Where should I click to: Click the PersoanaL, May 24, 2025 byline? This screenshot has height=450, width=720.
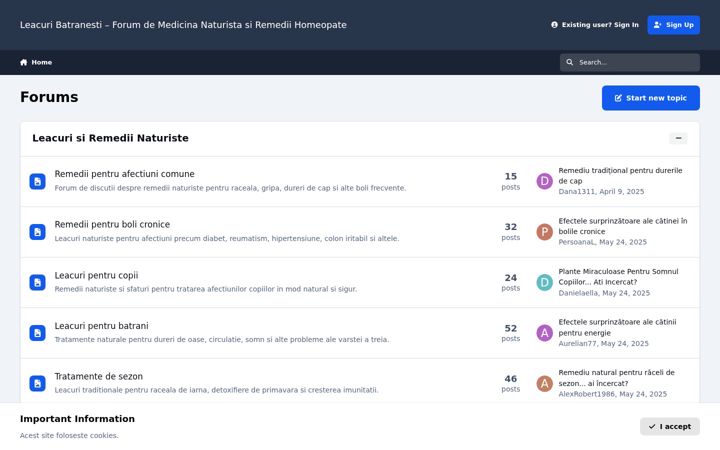click(602, 242)
